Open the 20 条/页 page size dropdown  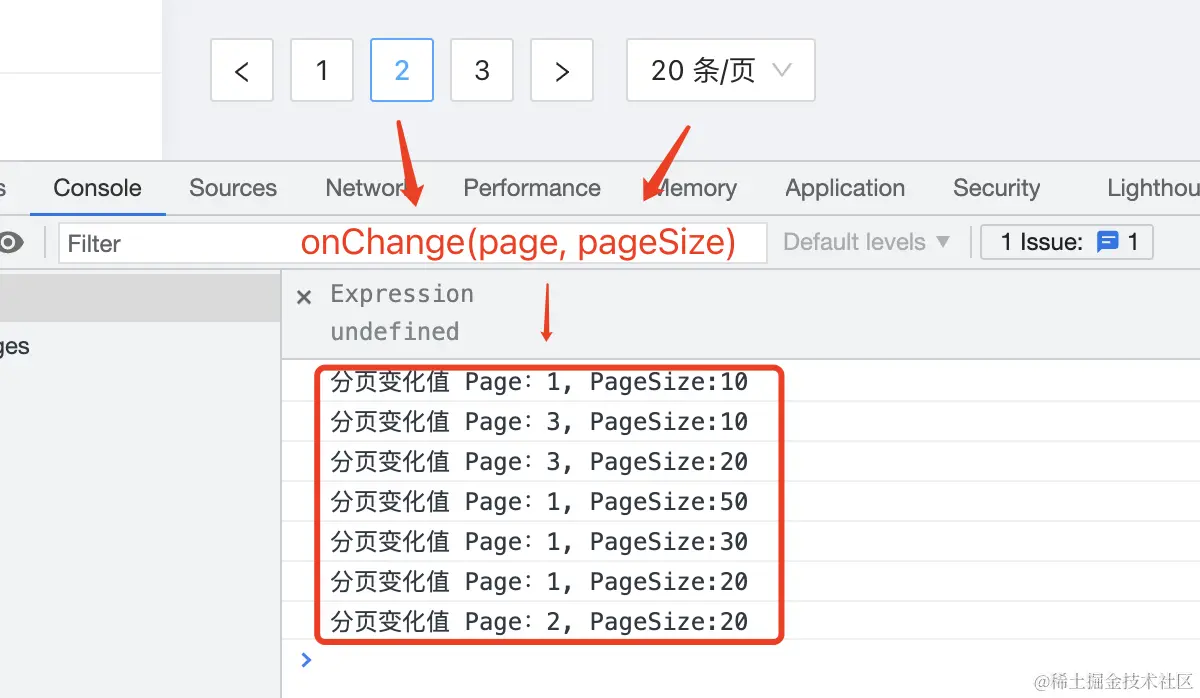[721, 70]
